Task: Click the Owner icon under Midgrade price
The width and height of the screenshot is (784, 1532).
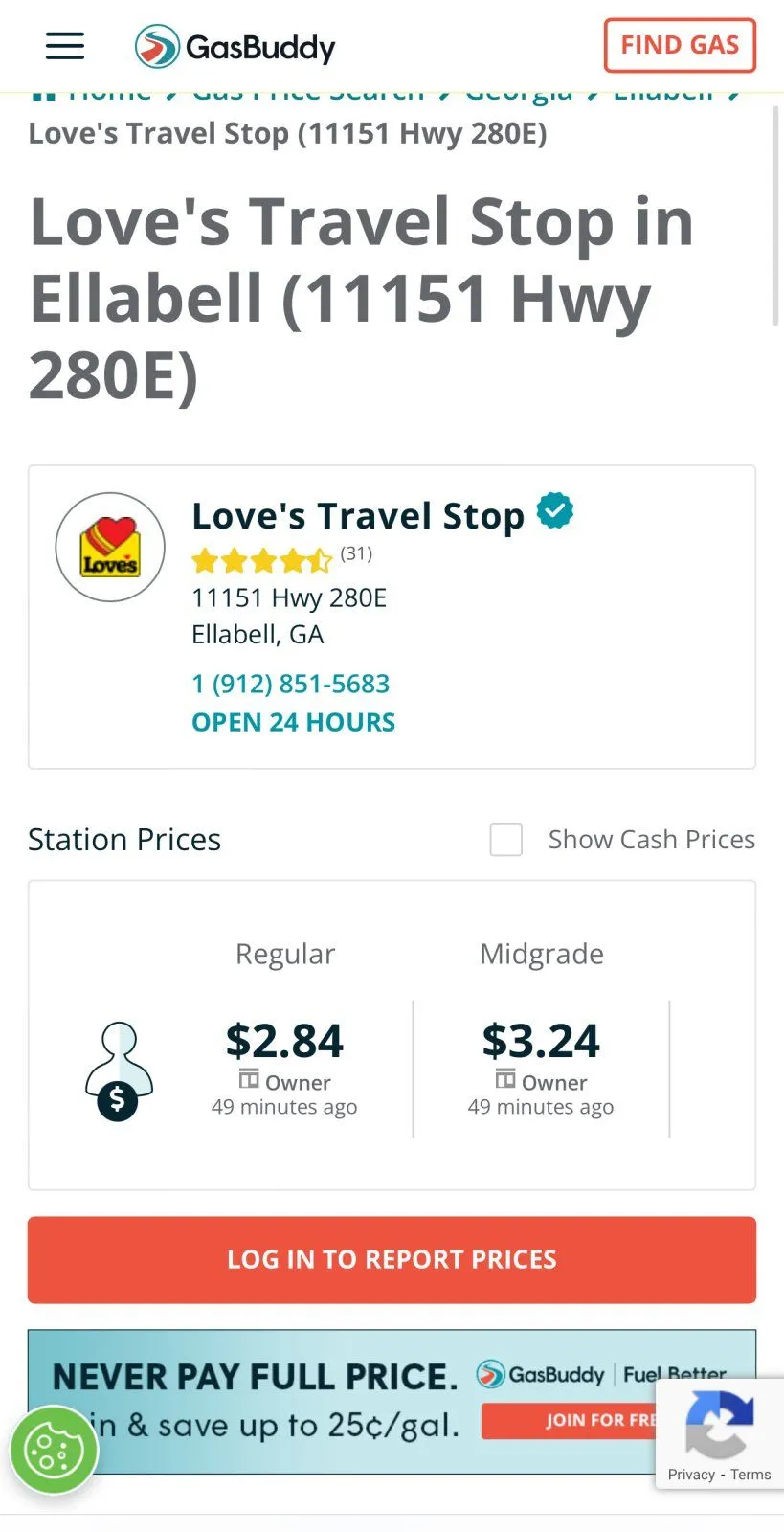Action: 505,1079
